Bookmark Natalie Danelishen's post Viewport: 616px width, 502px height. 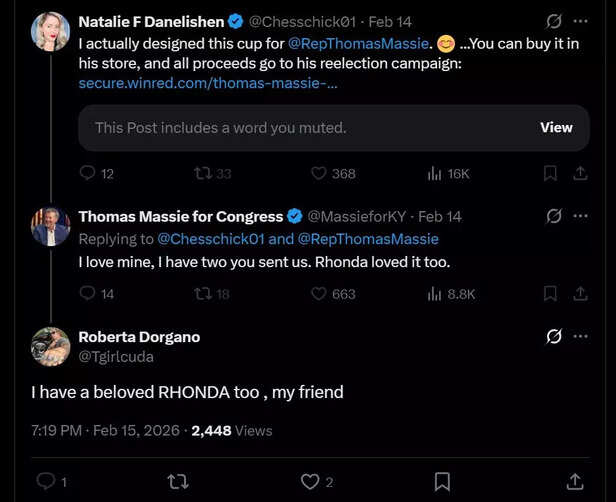click(549, 173)
